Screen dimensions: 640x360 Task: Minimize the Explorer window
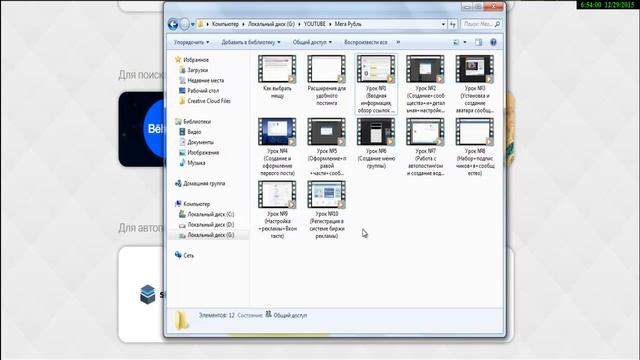(467, 6)
